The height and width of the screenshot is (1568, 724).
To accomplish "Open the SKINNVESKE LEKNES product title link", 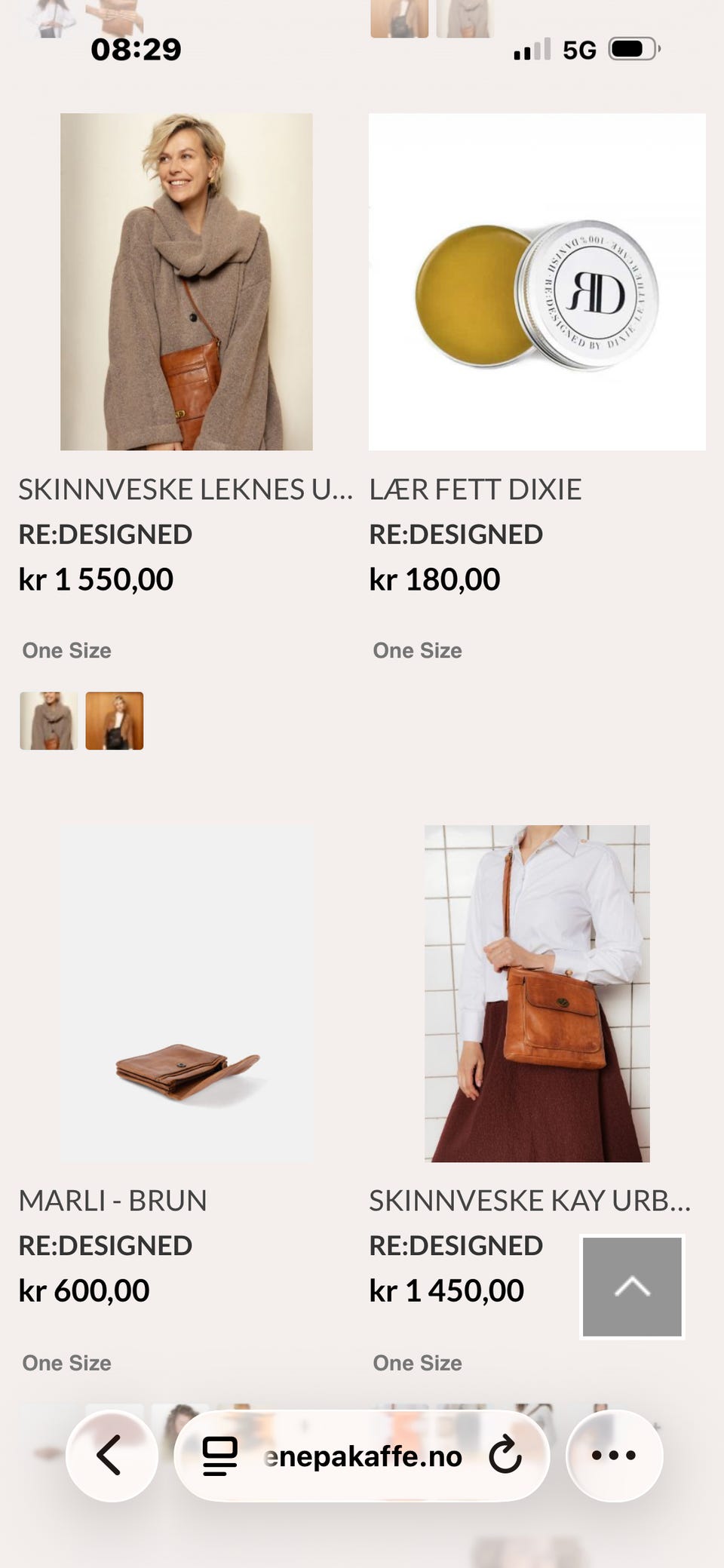I will pos(186,490).
